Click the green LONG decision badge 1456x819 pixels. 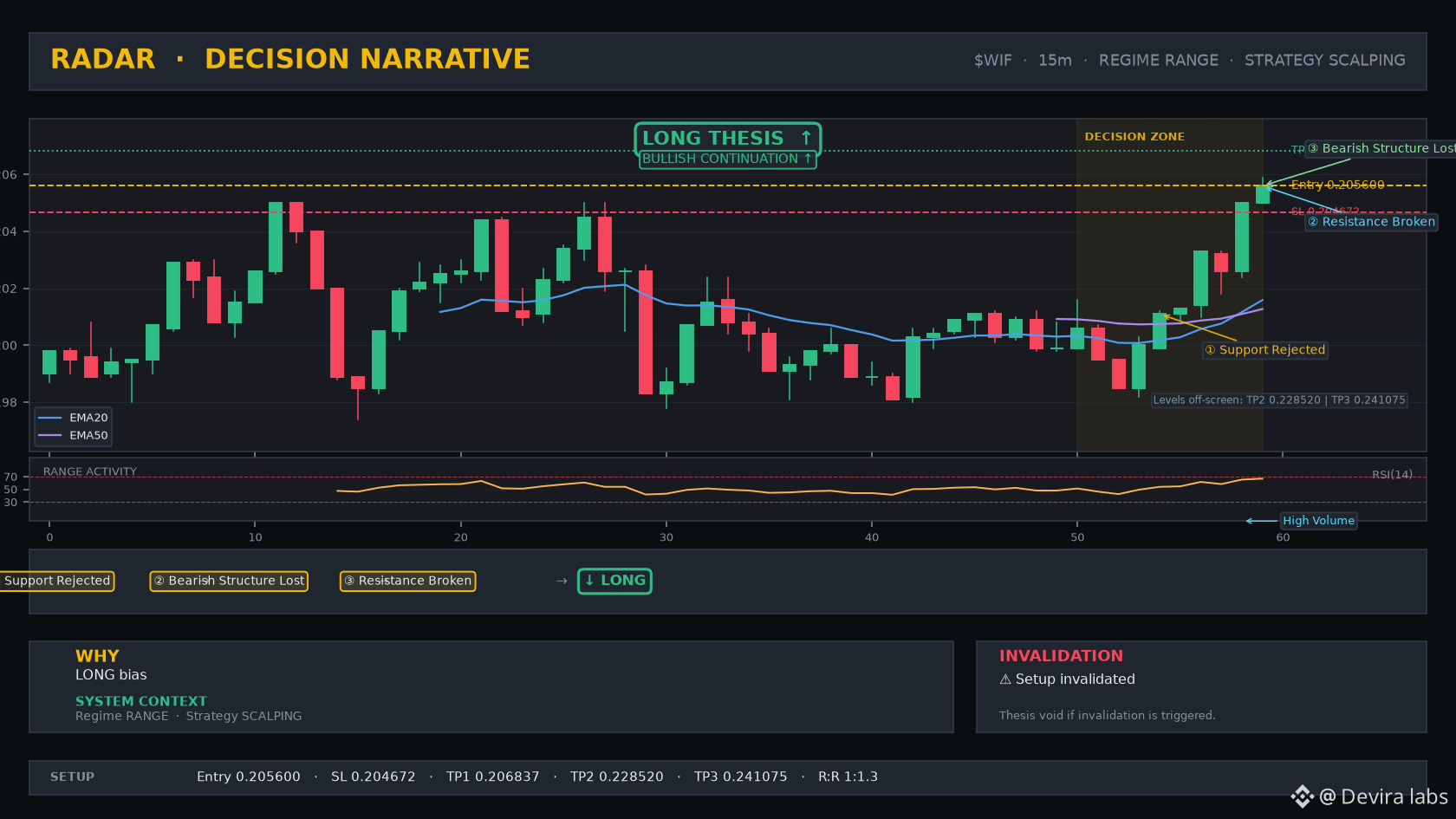click(x=614, y=581)
